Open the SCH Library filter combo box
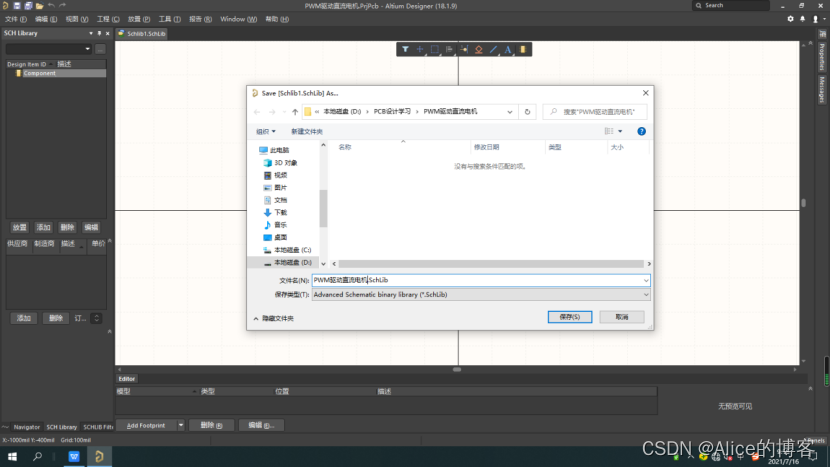 tap(50, 49)
